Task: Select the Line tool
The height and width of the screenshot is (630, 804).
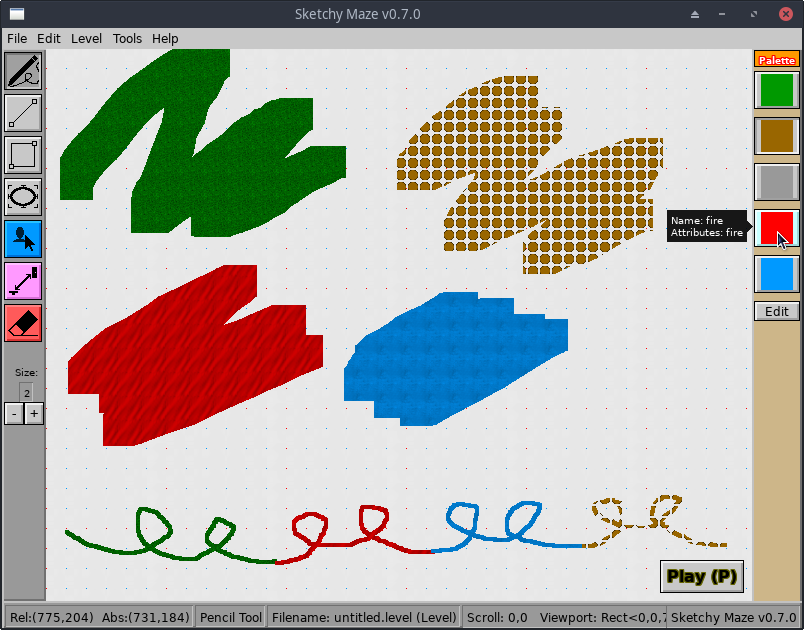Action: pos(23,113)
